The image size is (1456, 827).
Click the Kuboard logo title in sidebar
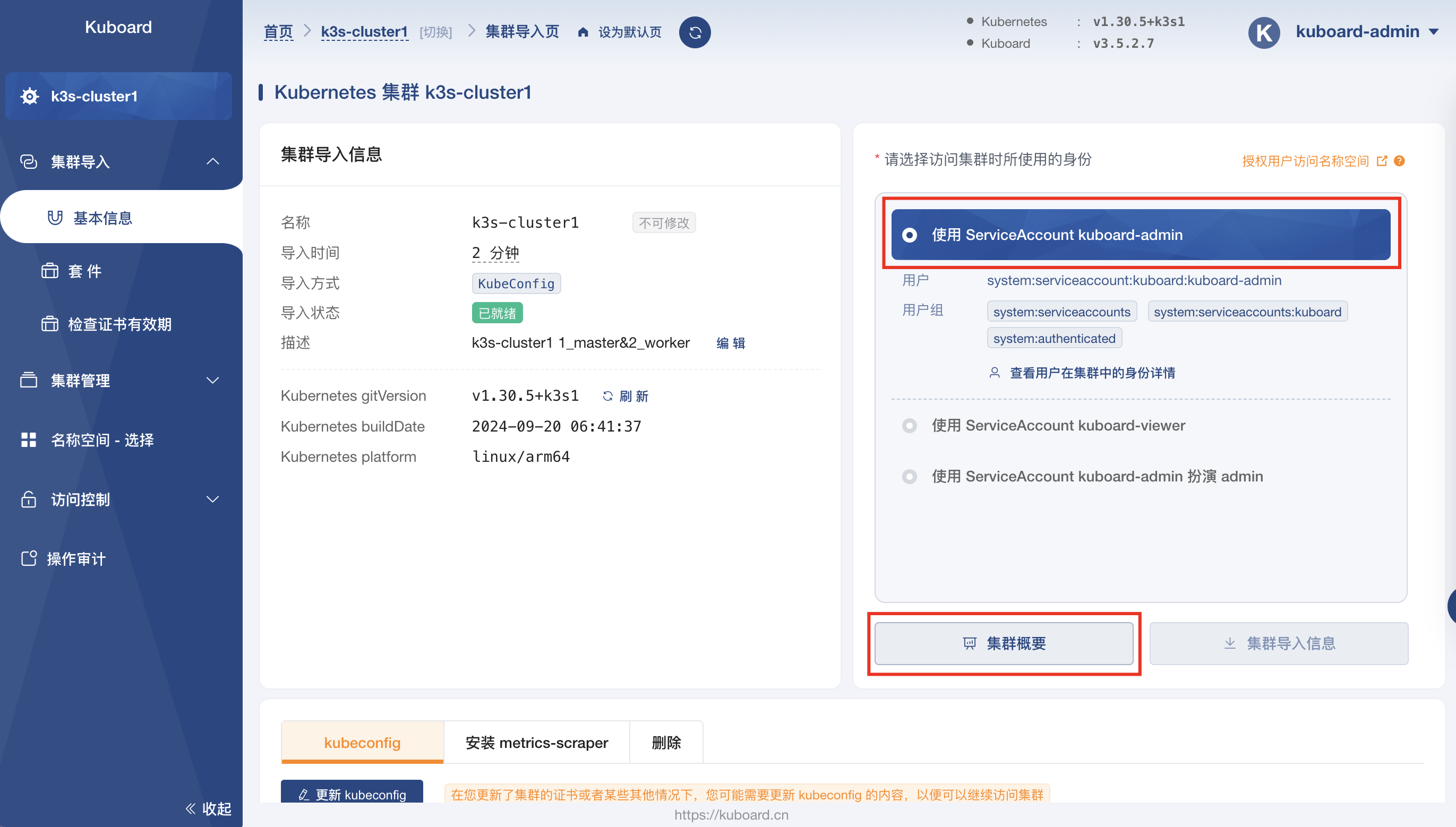(118, 27)
